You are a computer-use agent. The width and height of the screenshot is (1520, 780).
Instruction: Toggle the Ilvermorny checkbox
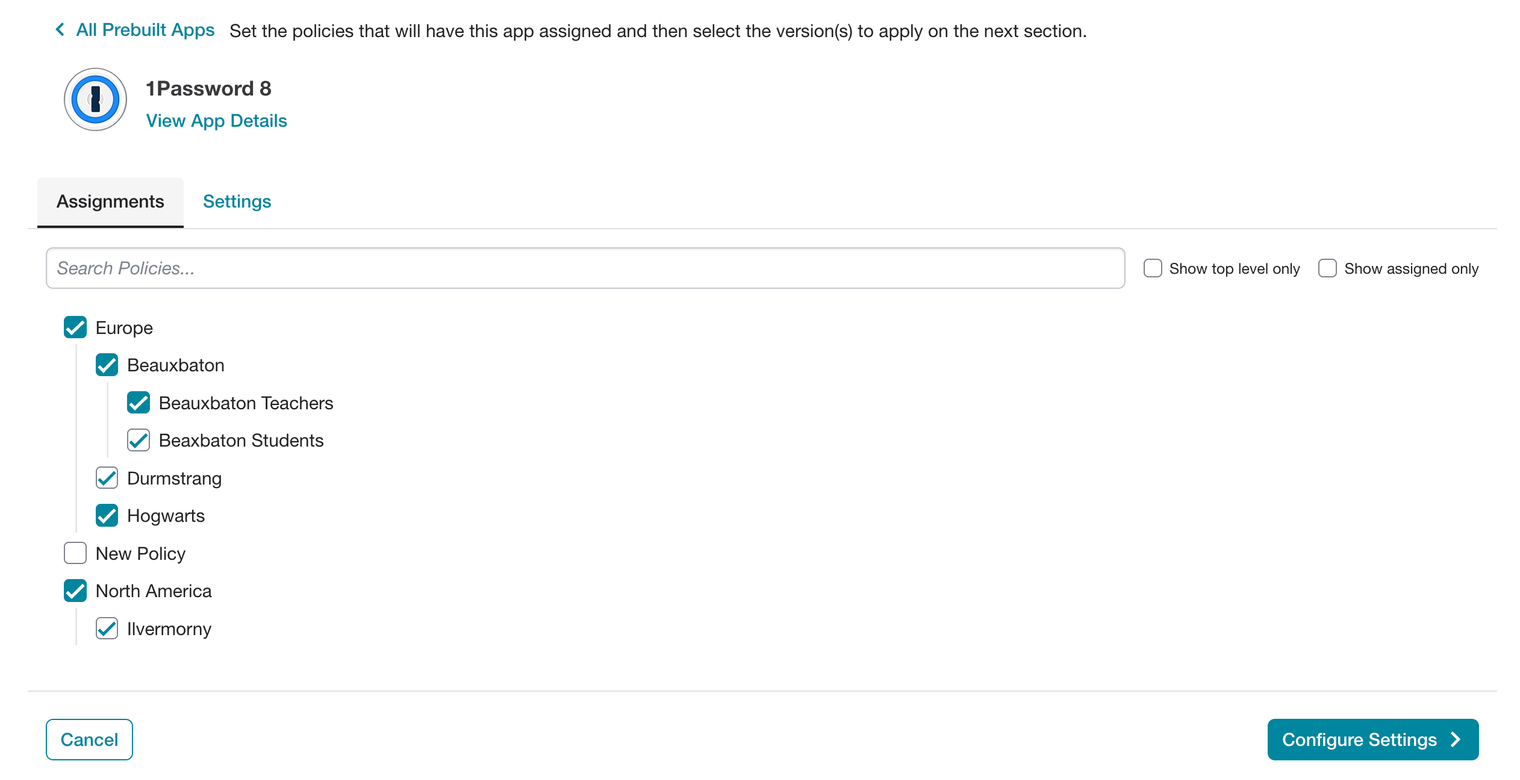tap(107, 629)
